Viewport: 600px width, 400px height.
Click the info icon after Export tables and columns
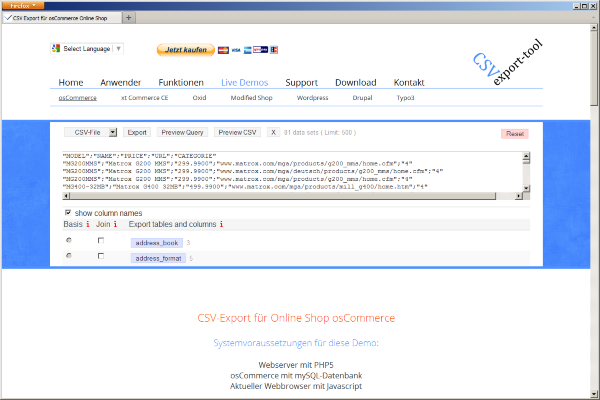point(221,224)
